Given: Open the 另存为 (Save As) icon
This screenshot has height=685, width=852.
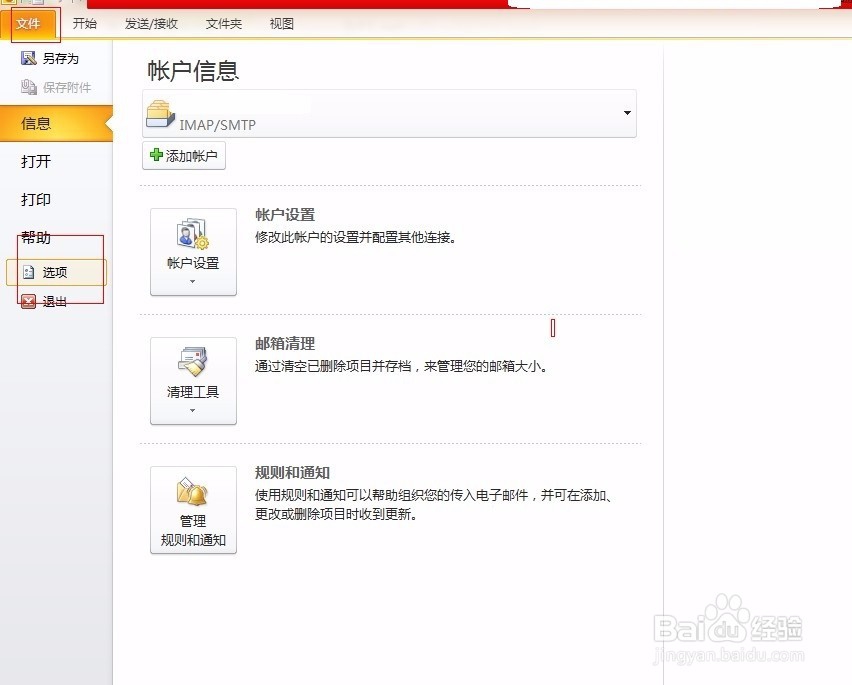Looking at the screenshot, I should (28, 57).
